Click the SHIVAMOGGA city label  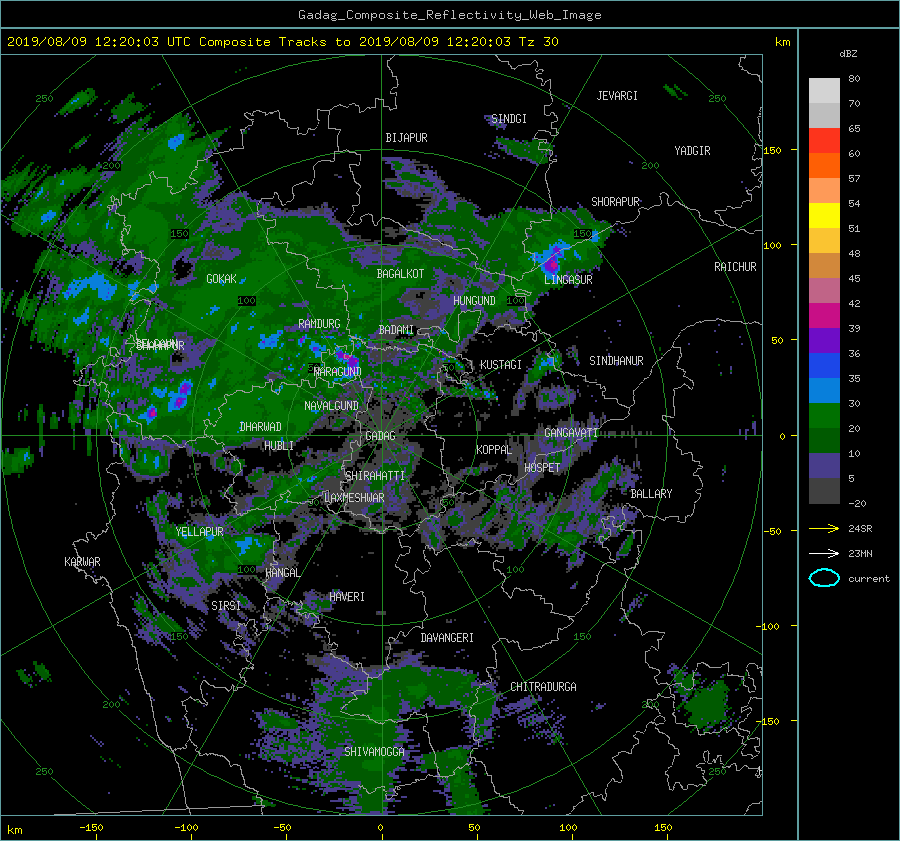(374, 752)
